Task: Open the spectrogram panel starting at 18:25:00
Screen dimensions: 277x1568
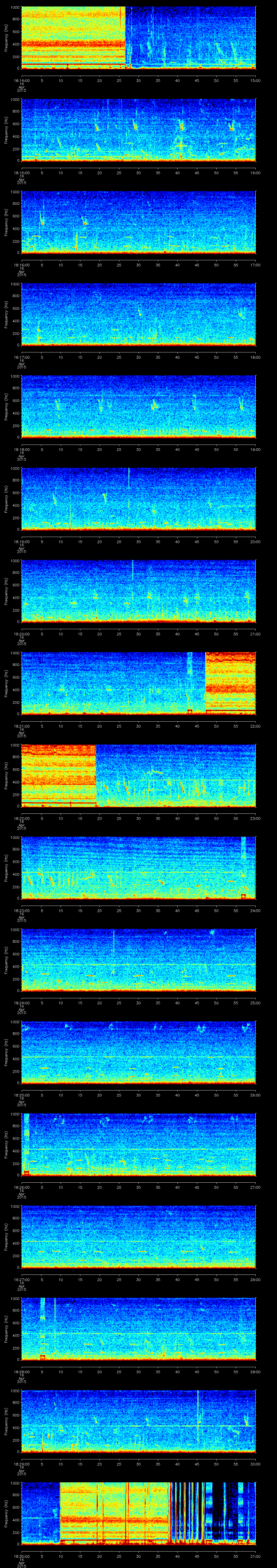Action: click(138, 1052)
